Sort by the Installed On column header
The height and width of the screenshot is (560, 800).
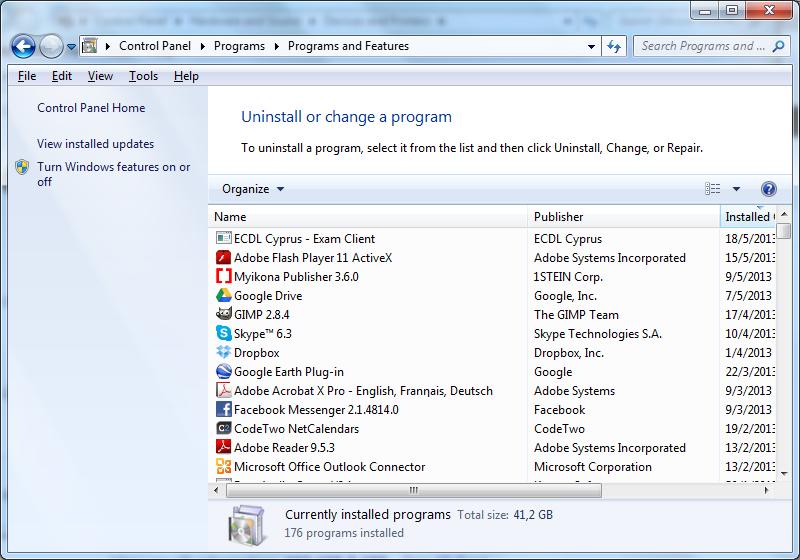tap(748, 217)
